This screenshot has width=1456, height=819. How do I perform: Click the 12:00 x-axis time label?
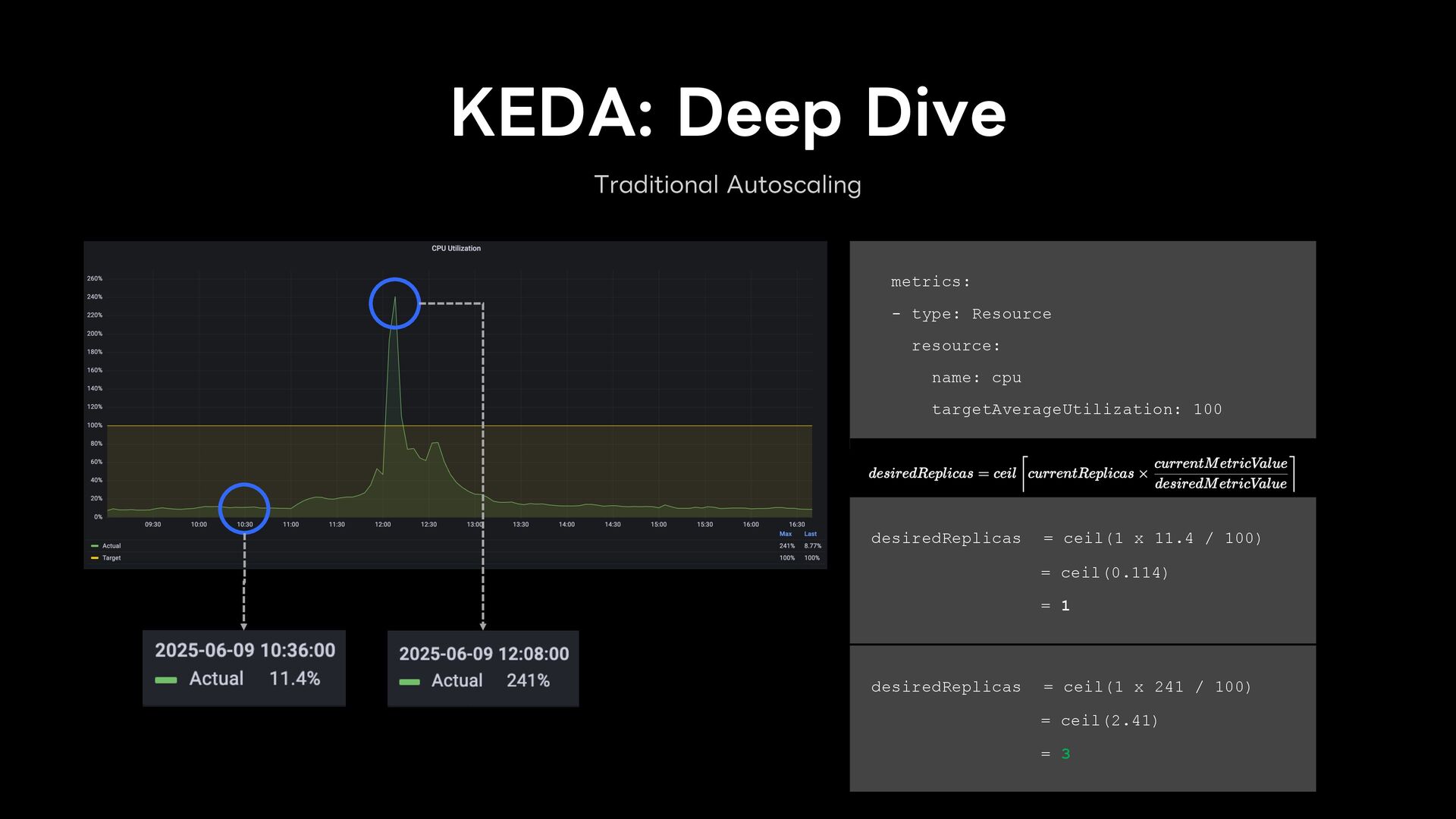(383, 524)
